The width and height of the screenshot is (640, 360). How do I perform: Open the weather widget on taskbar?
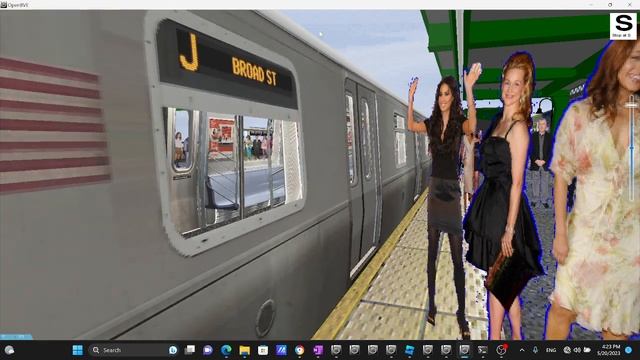9,350
